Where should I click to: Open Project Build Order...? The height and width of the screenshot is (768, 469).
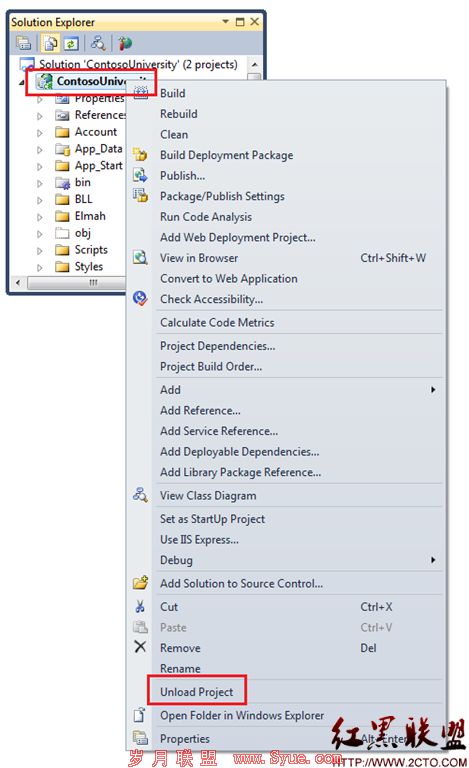[211, 366]
